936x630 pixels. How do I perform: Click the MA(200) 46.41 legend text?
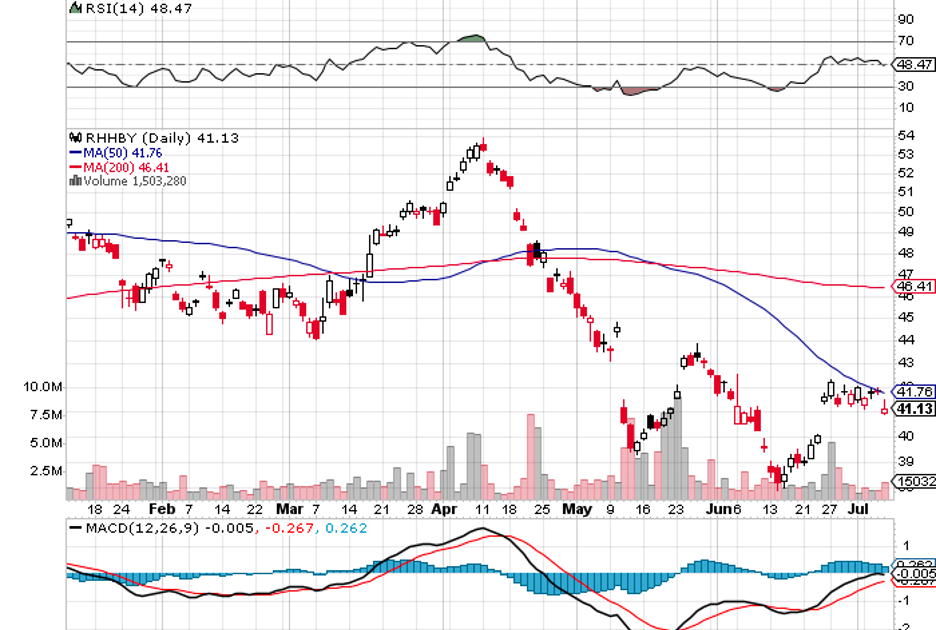tap(118, 167)
